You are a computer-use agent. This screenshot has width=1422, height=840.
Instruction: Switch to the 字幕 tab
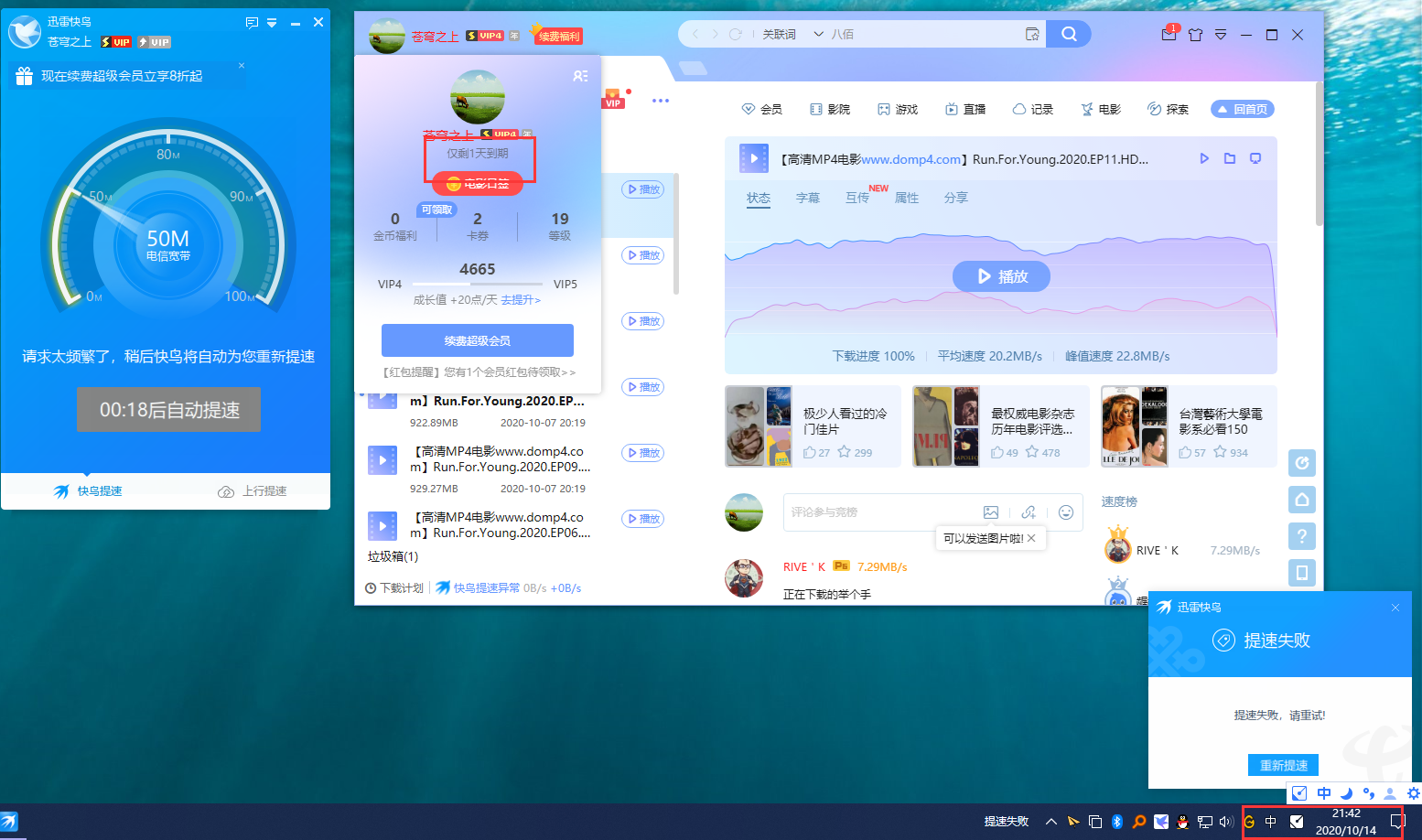point(807,198)
